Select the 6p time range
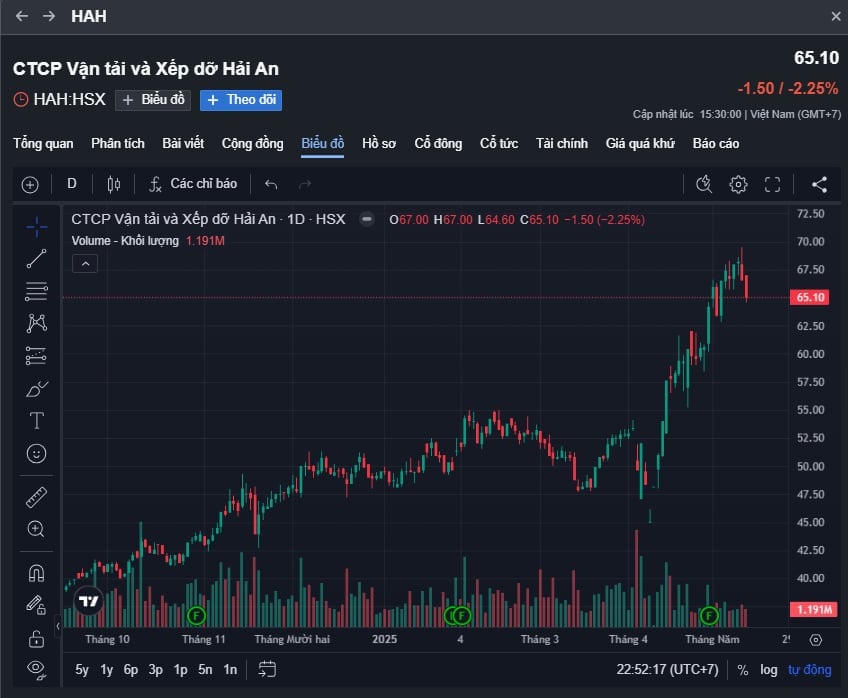This screenshot has width=848, height=698. [x=131, y=670]
